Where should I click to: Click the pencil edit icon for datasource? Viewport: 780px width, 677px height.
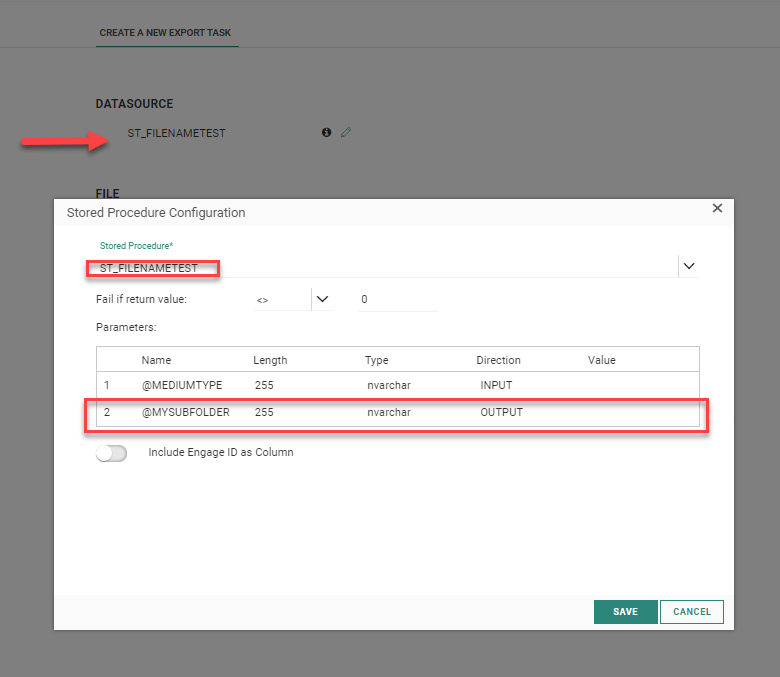click(x=346, y=132)
